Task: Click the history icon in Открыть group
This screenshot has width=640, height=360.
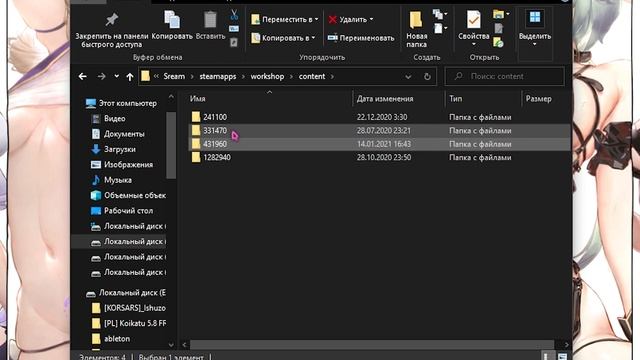Action: tap(498, 42)
